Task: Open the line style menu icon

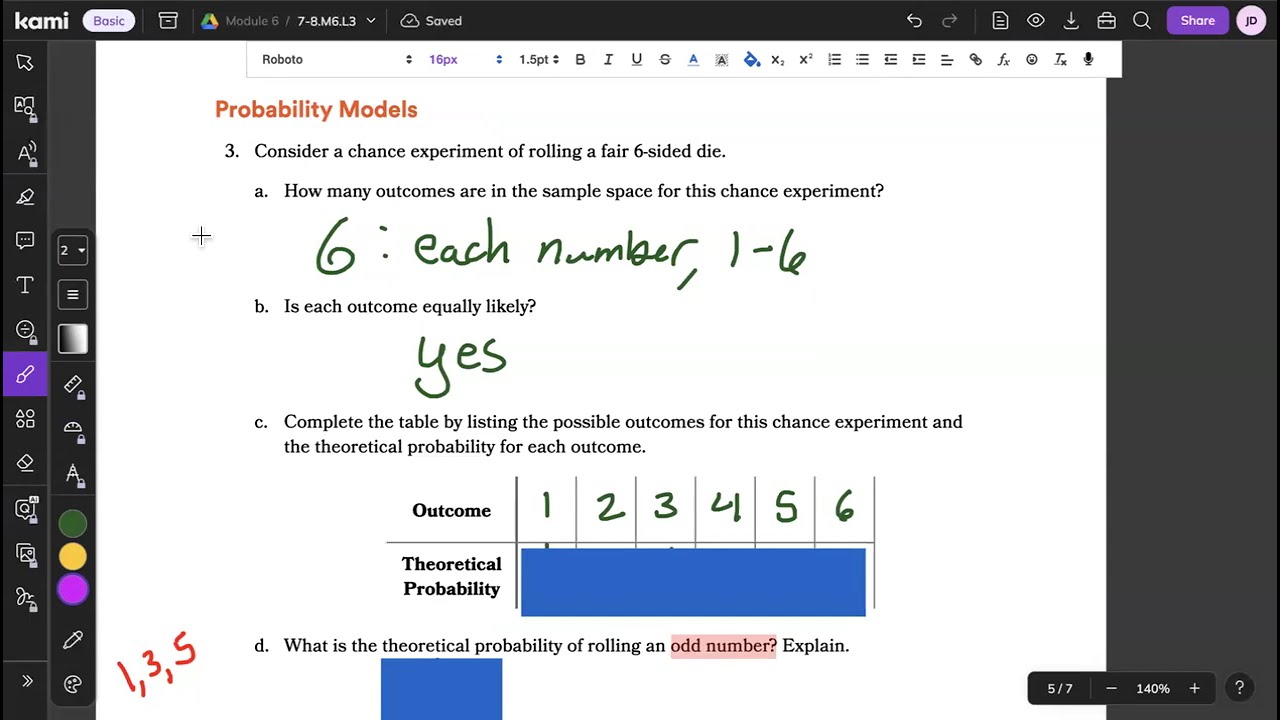Action: point(72,295)
